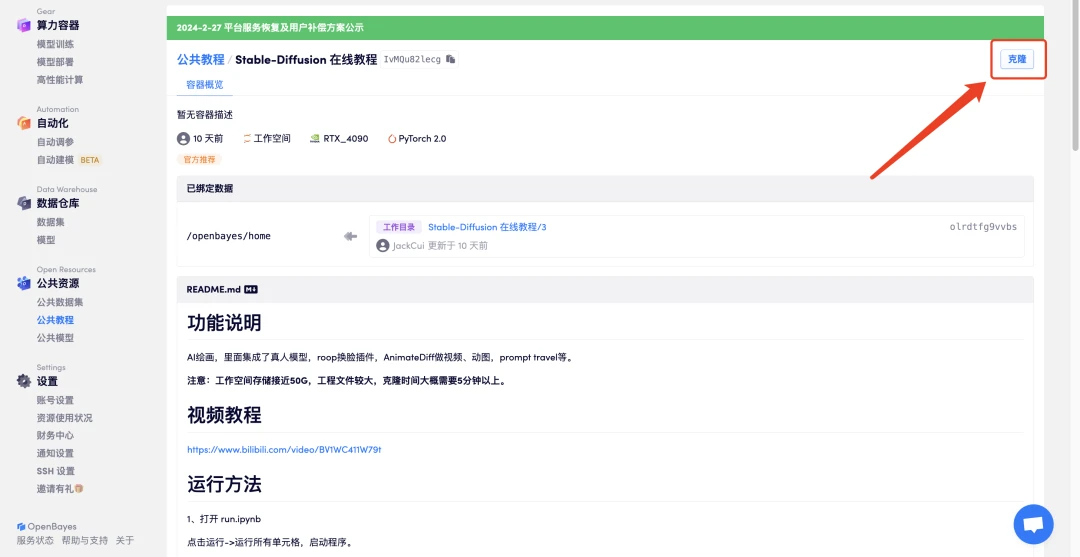
Task: Click the 暂无容器描述 description text
Action: point(205,115)
